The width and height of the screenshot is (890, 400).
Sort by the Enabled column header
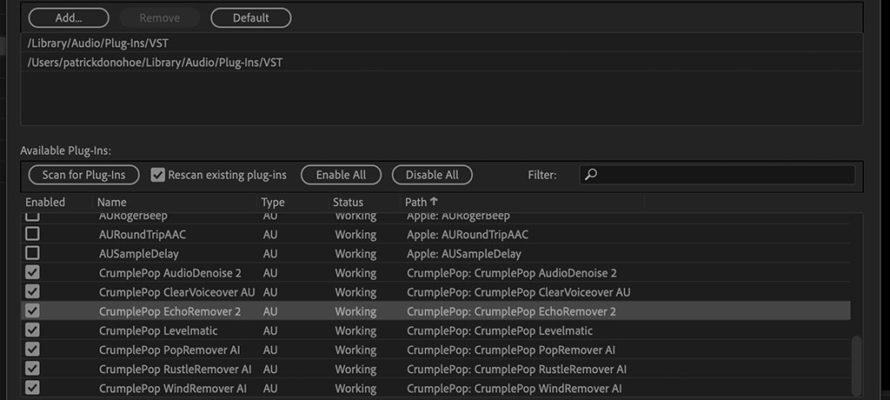(x=45, y=202)
